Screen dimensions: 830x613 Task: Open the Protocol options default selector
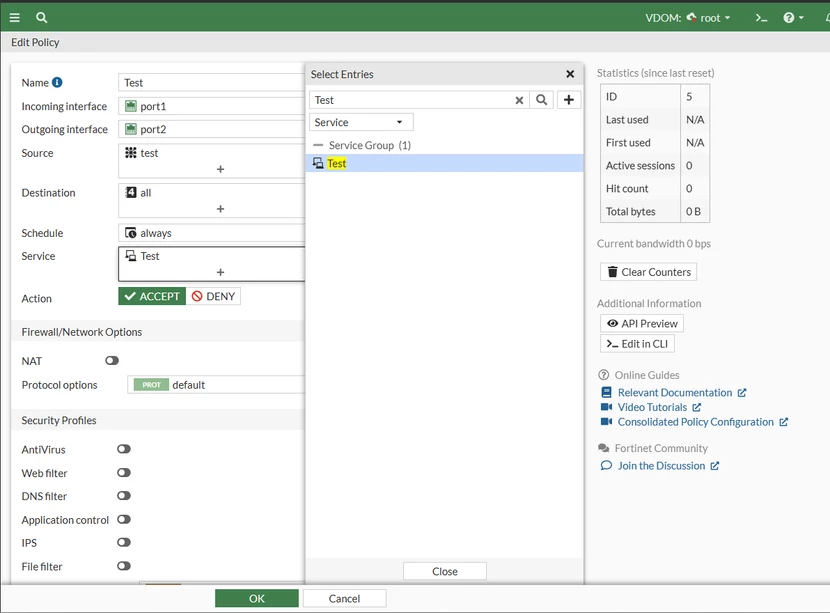coord(216,385)
